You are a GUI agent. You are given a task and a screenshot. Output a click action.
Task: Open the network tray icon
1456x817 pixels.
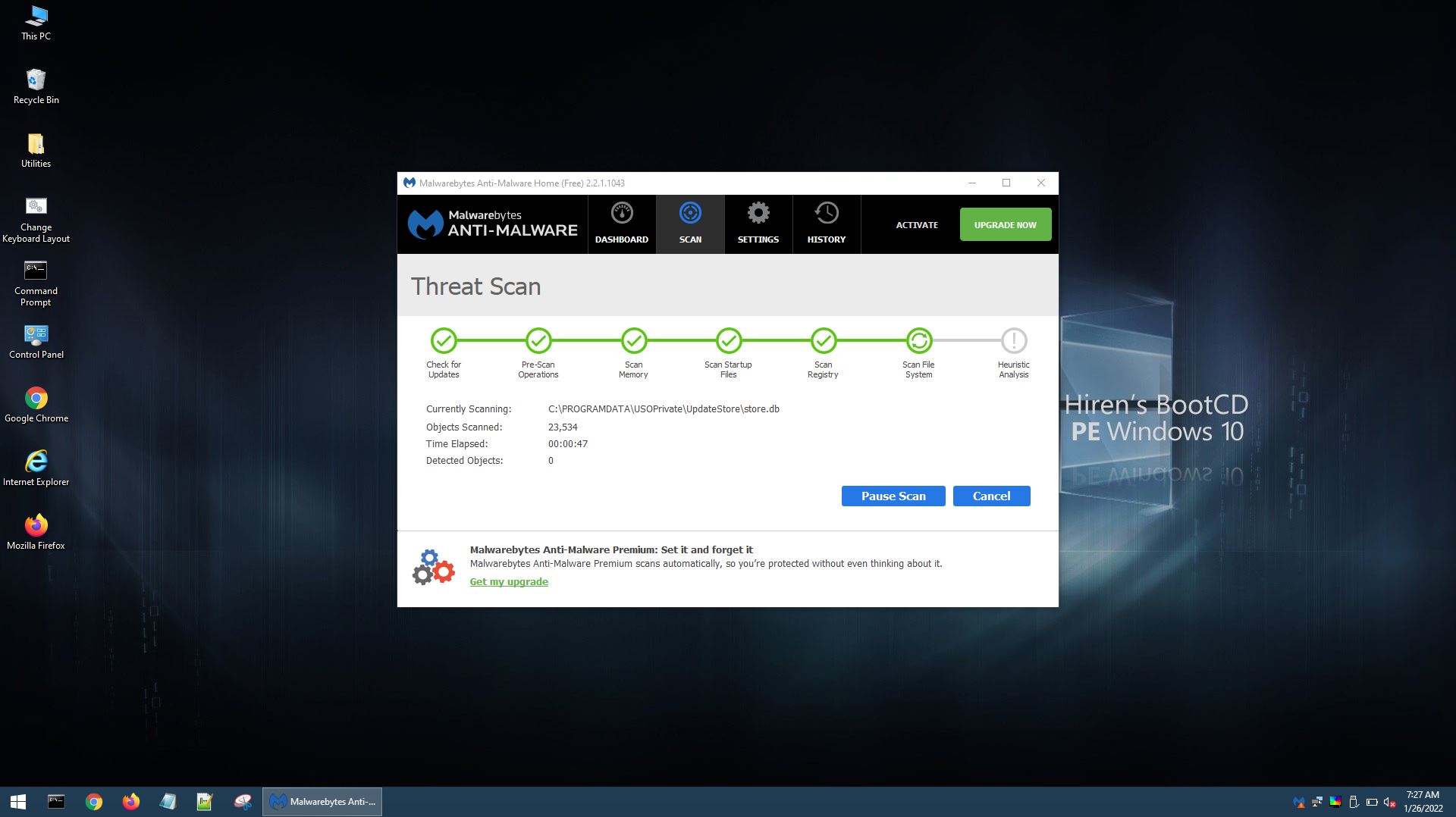(x=1317, y=802)
